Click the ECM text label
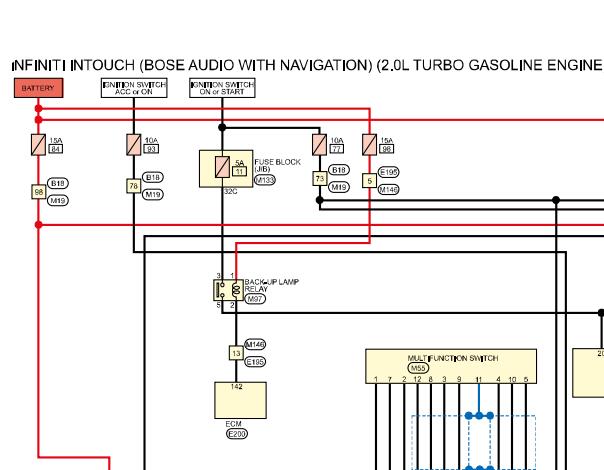The image size is (604, 470). [x=233, y=424]
